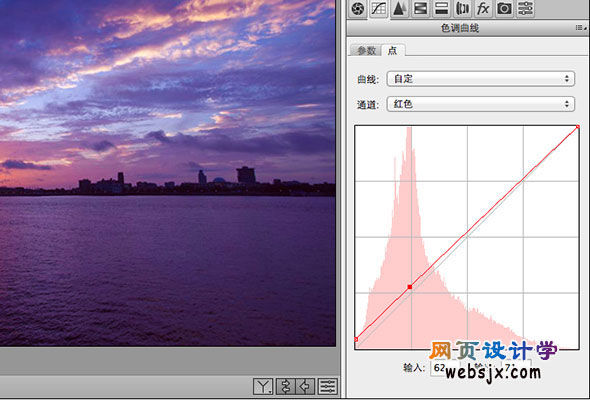
Task: Open the HSL / Grayscale panel icon
Action: (x=420, y=9)
